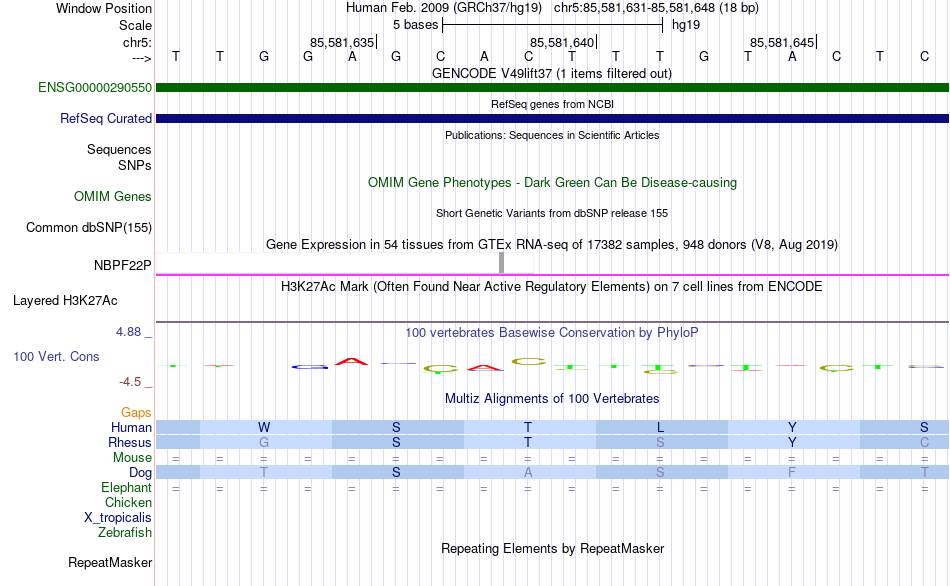Click the ENSG00000290550 gene label

(x=95, y=87)
